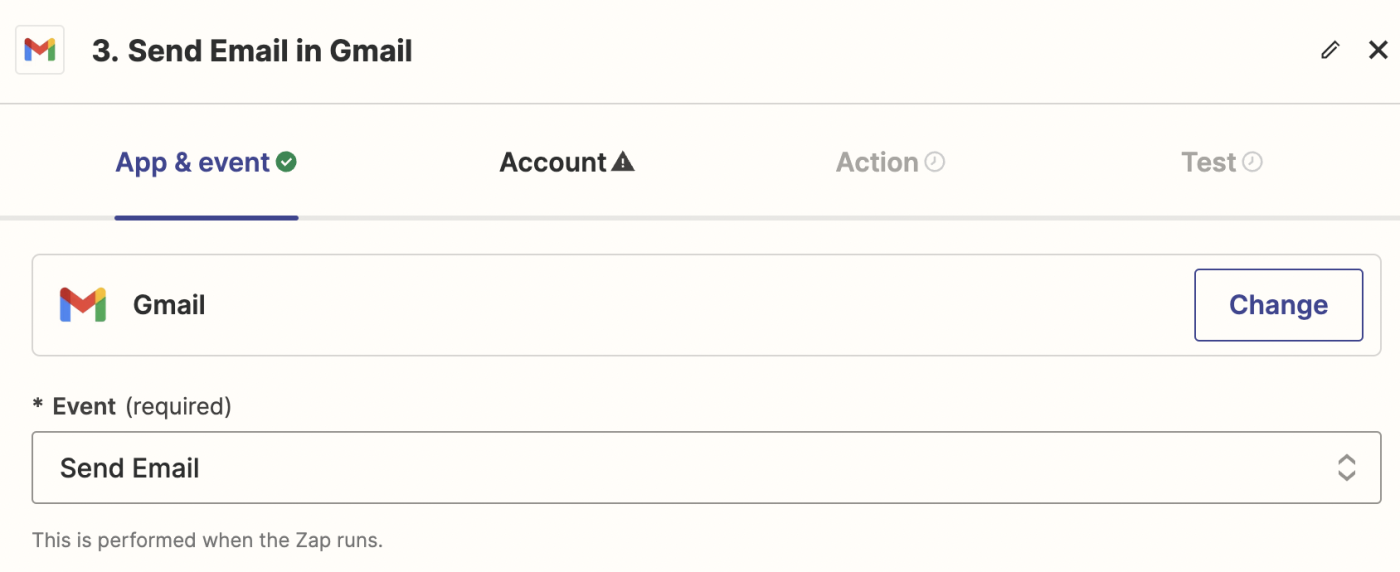The height and width of the screenshot is (572, 1400).
Task: Click the Event field label
Action: pos(84,406)
